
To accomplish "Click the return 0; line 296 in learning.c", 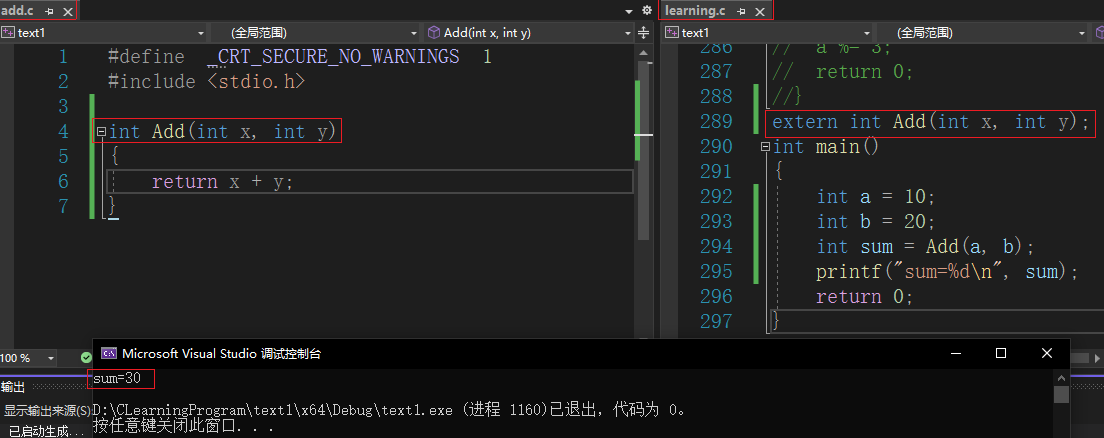I will tap(865, 296).
